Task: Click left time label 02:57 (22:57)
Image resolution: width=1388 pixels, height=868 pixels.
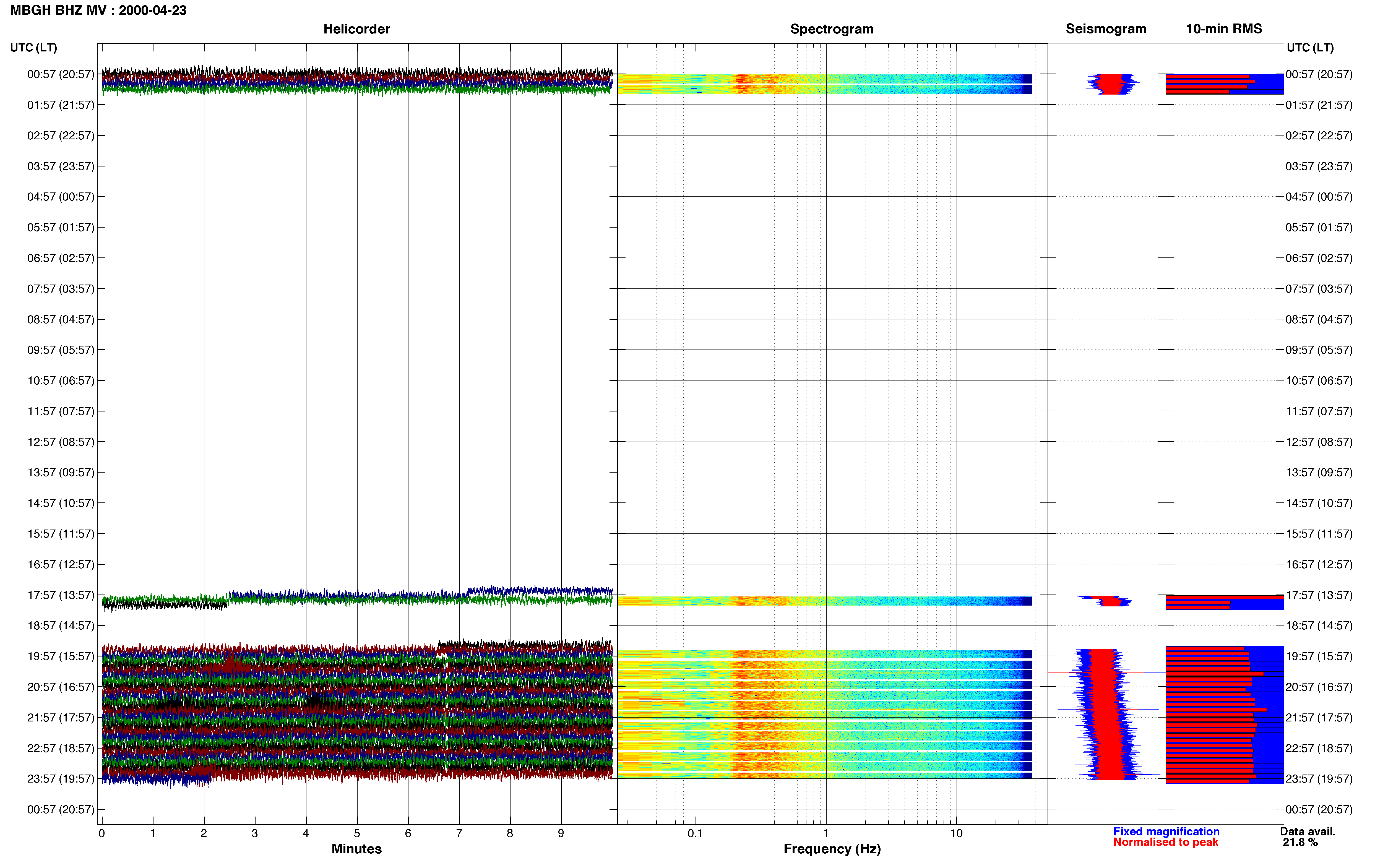Action: point(61,135)
